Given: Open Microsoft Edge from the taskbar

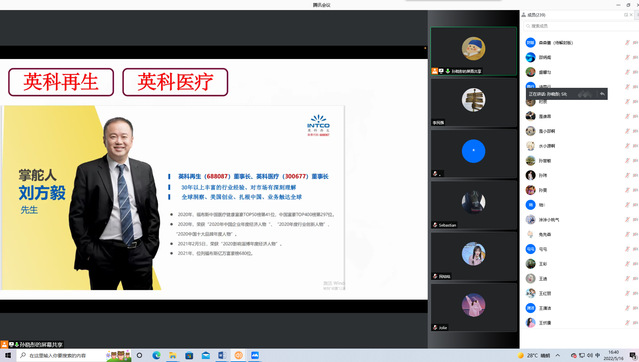Looking at the screenshot, I should [156, 355].
